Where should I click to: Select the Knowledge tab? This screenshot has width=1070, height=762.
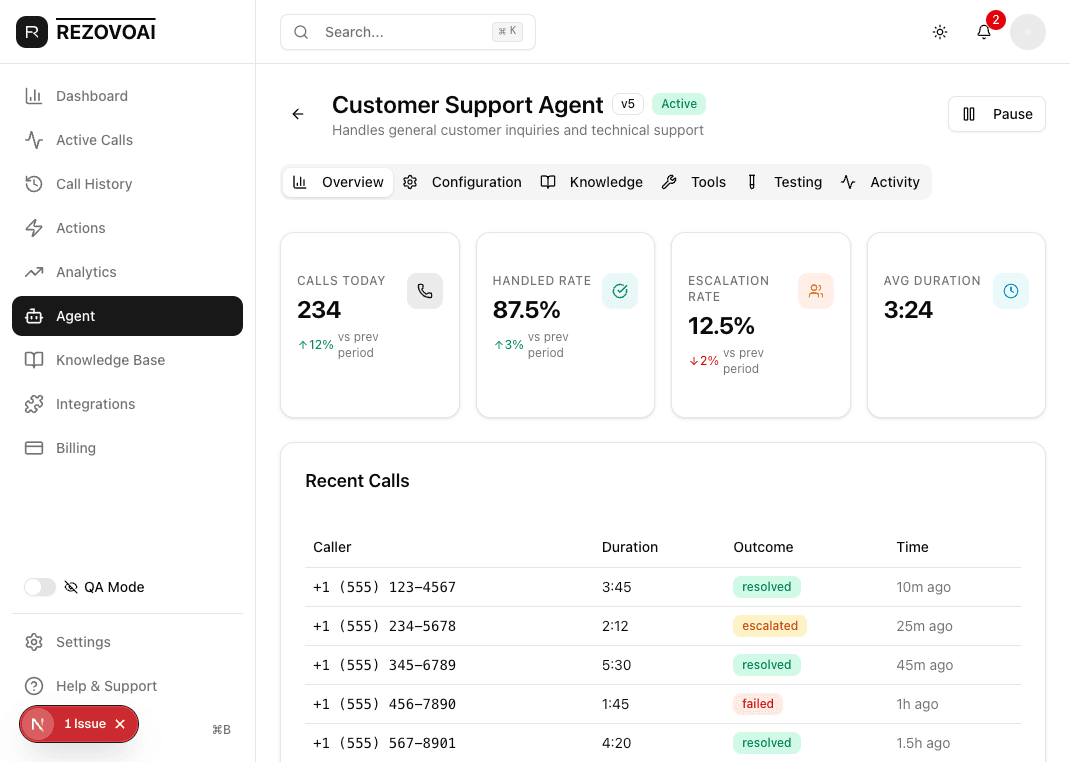[x=592, y=182]
